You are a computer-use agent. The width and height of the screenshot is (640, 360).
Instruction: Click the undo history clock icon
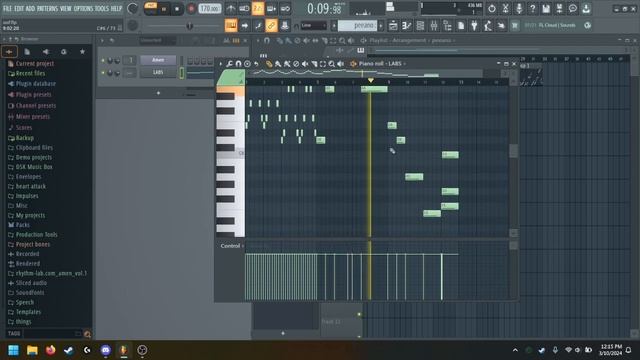coord(492,8)
